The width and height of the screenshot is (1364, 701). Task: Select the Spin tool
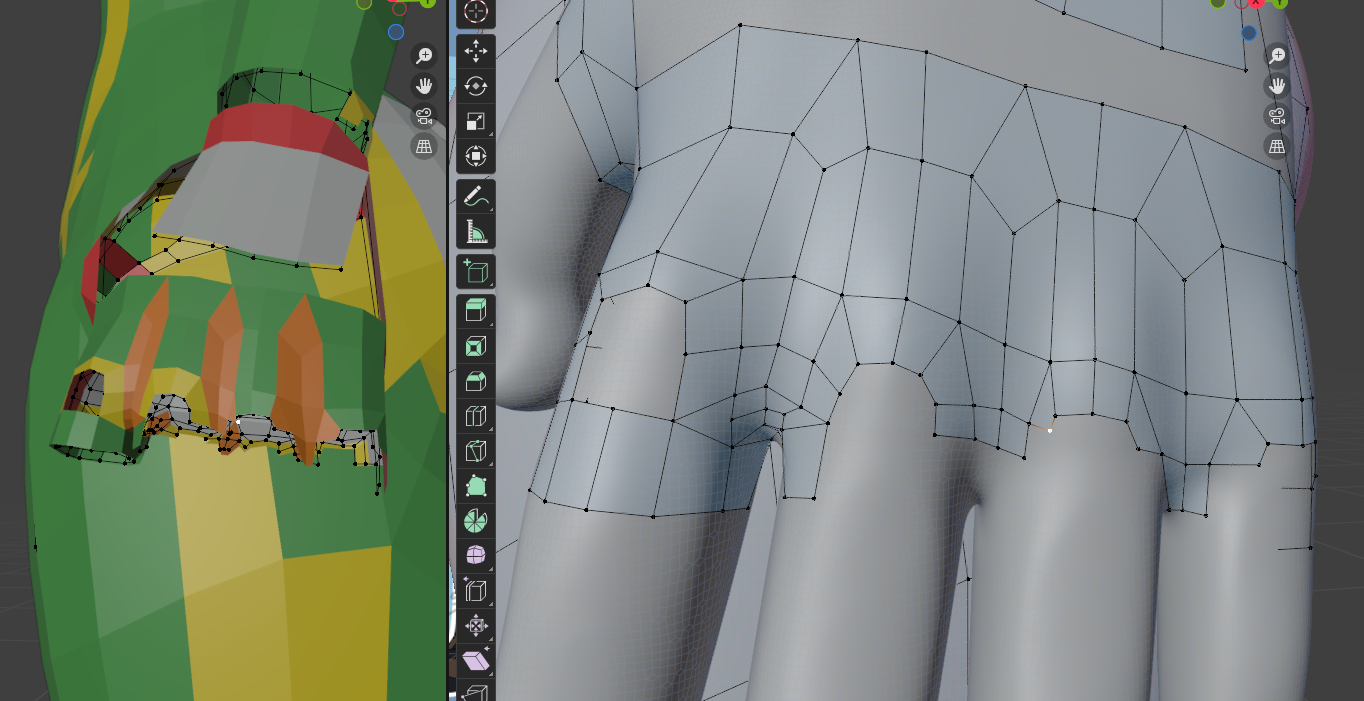click(476, 521)
